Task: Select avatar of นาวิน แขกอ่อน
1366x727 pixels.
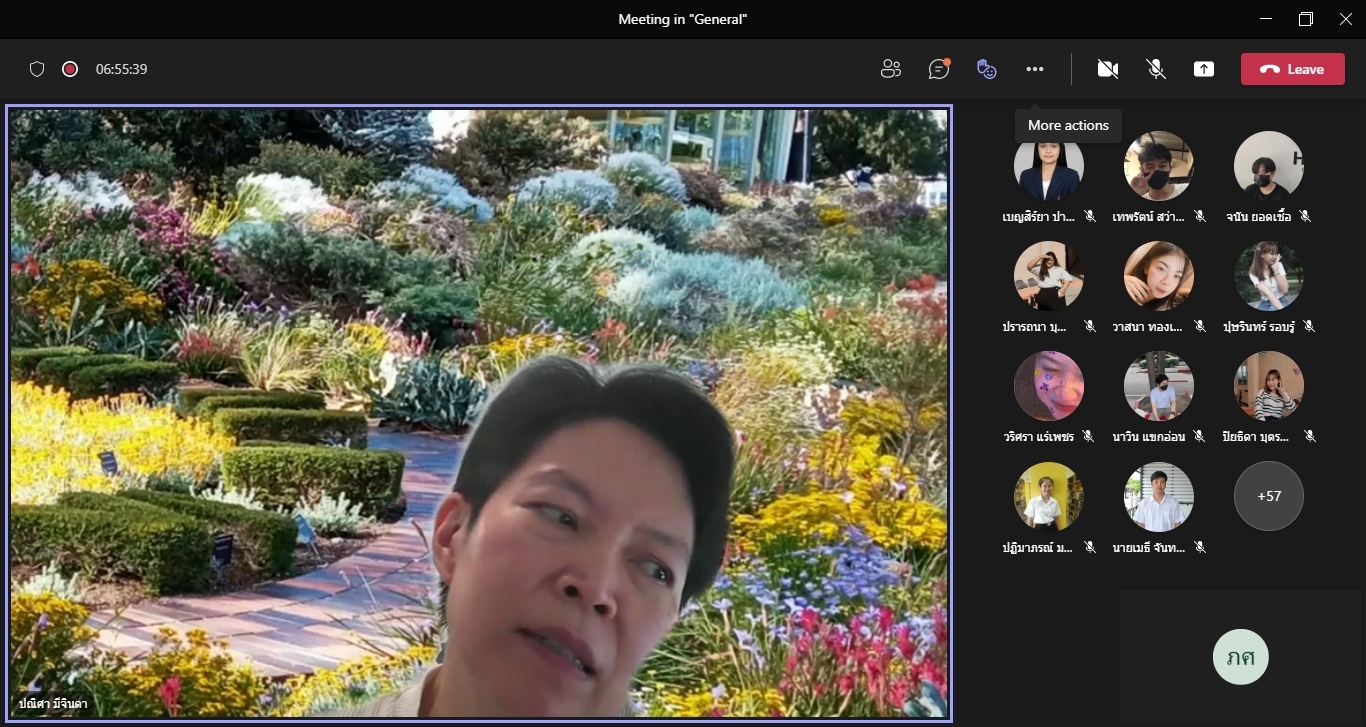Action: 1159,386
